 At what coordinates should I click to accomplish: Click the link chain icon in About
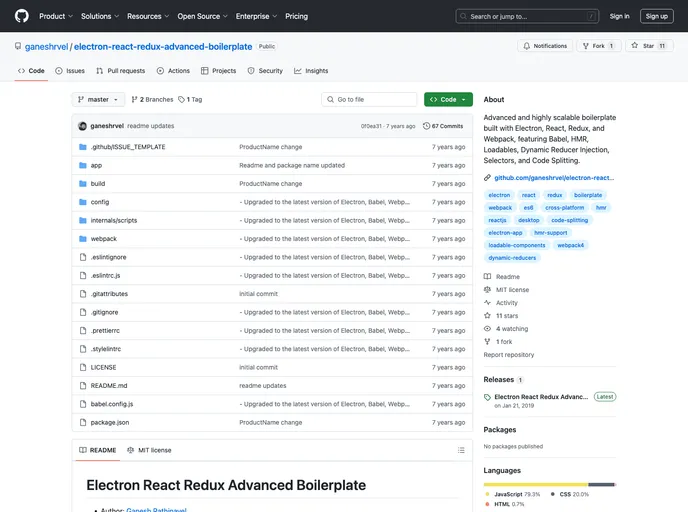pyautogui.click(x=487, y=178)
